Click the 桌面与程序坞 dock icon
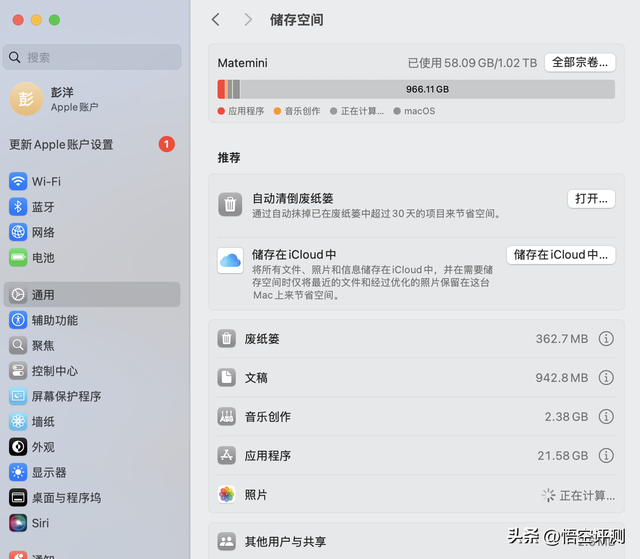The image size is (640, 559). (x=18, y=498)
